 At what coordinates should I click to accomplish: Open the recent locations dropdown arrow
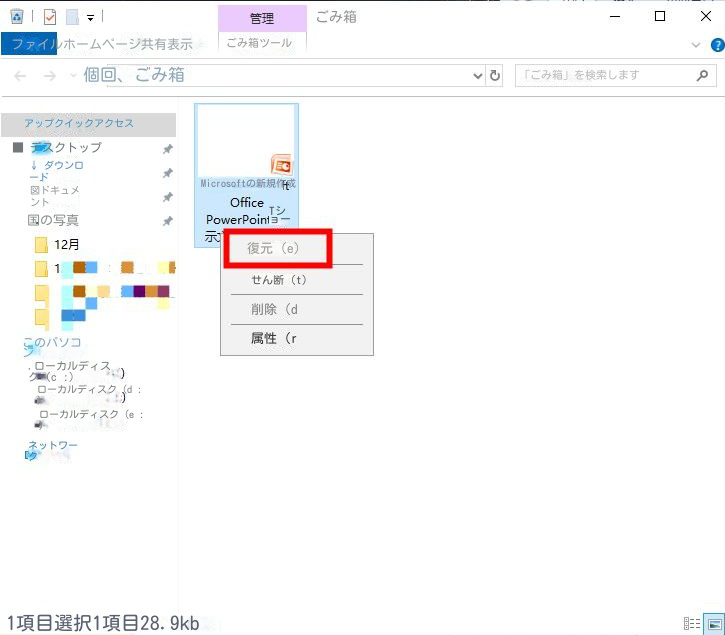click(x=73, y=75)
